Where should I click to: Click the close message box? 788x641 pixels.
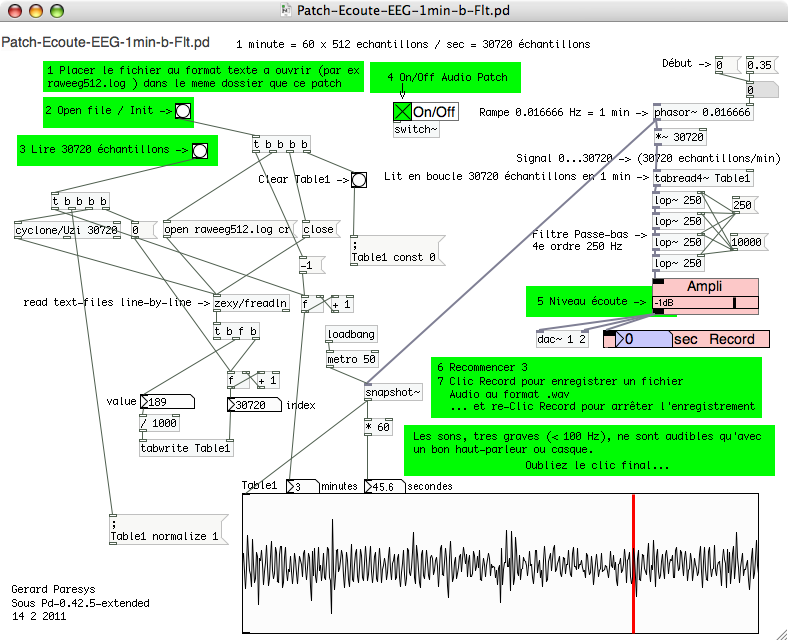click(x=321, y=230)
